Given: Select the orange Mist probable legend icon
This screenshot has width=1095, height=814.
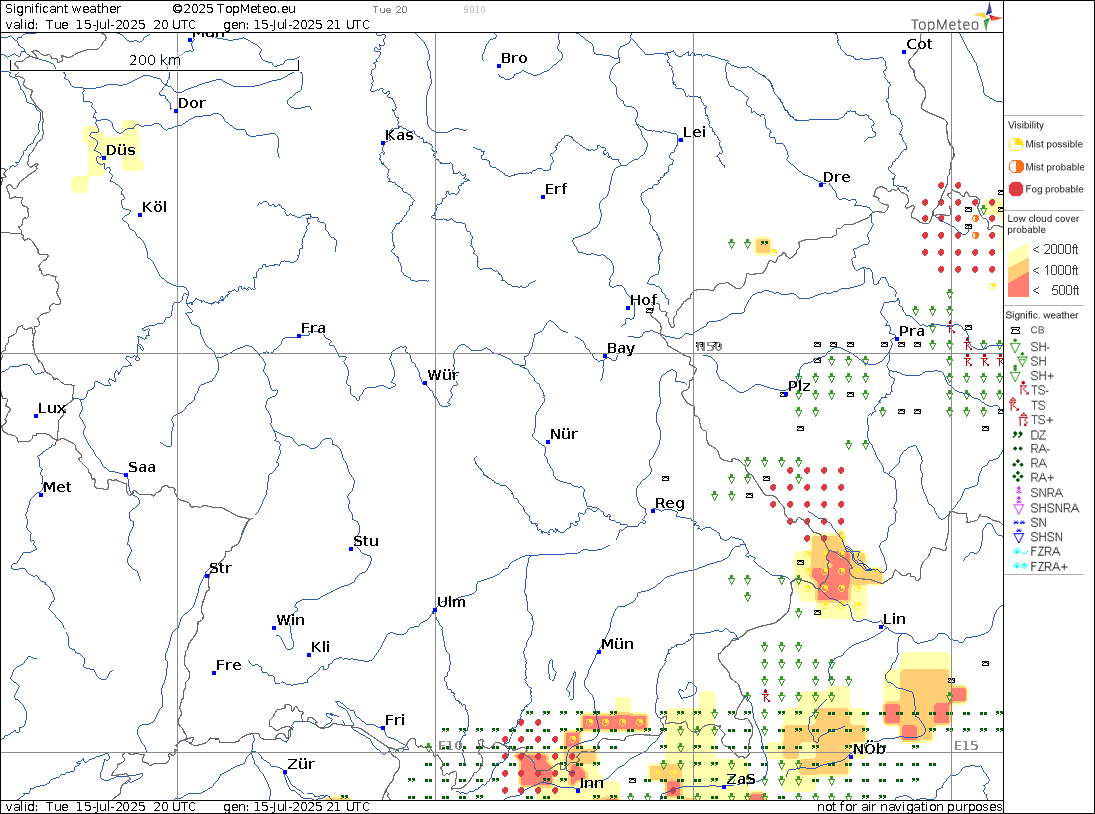Looking at the screenshot, I should [x=1015, y=167].
